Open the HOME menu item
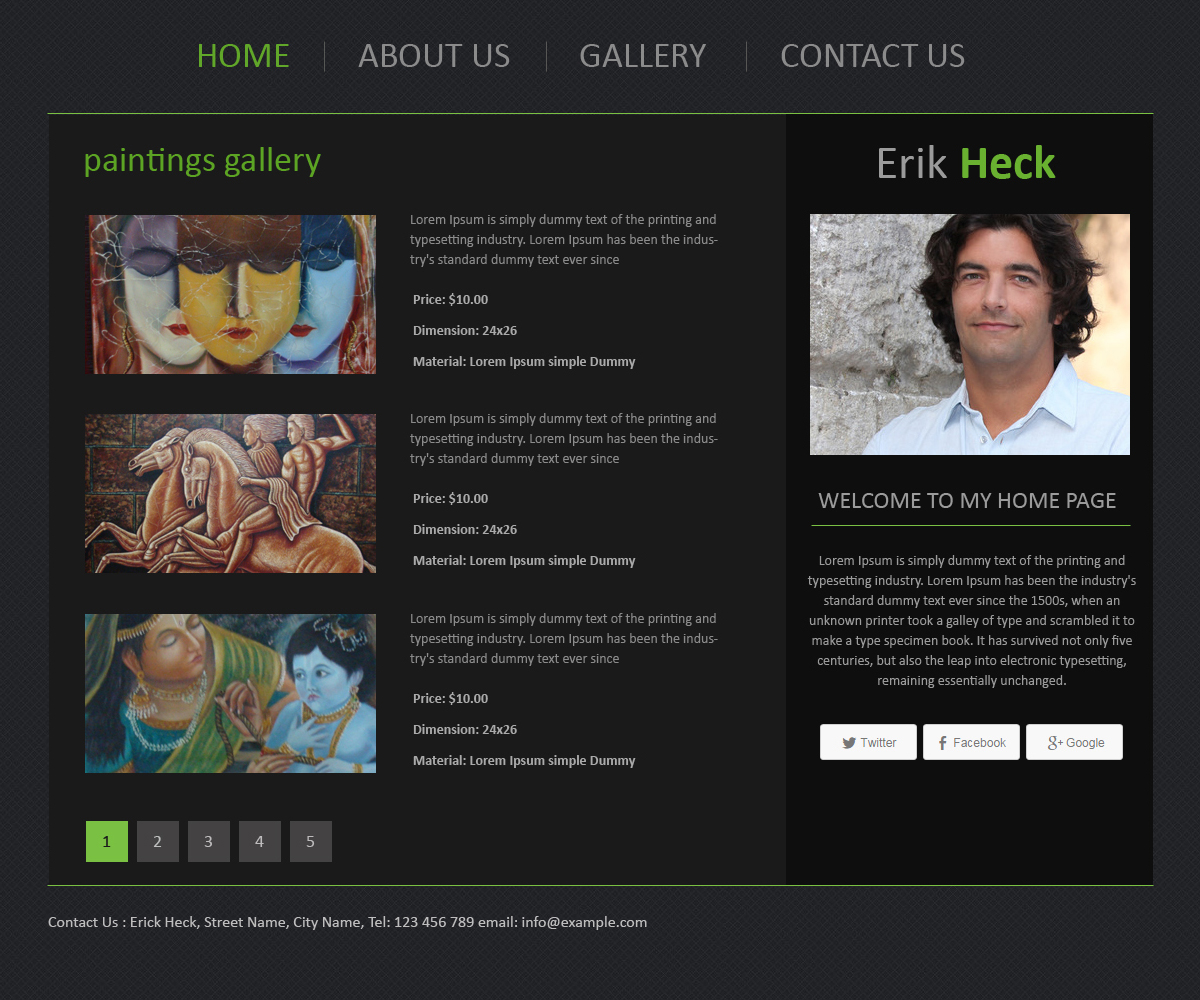This screenshot has height=1000, width=1200. coord(243,56)
